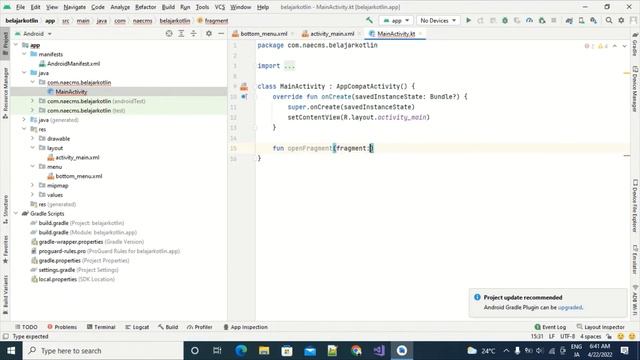Open Device File Explorer right sidebar tab
640x360 pixels.
click(635, 205)
